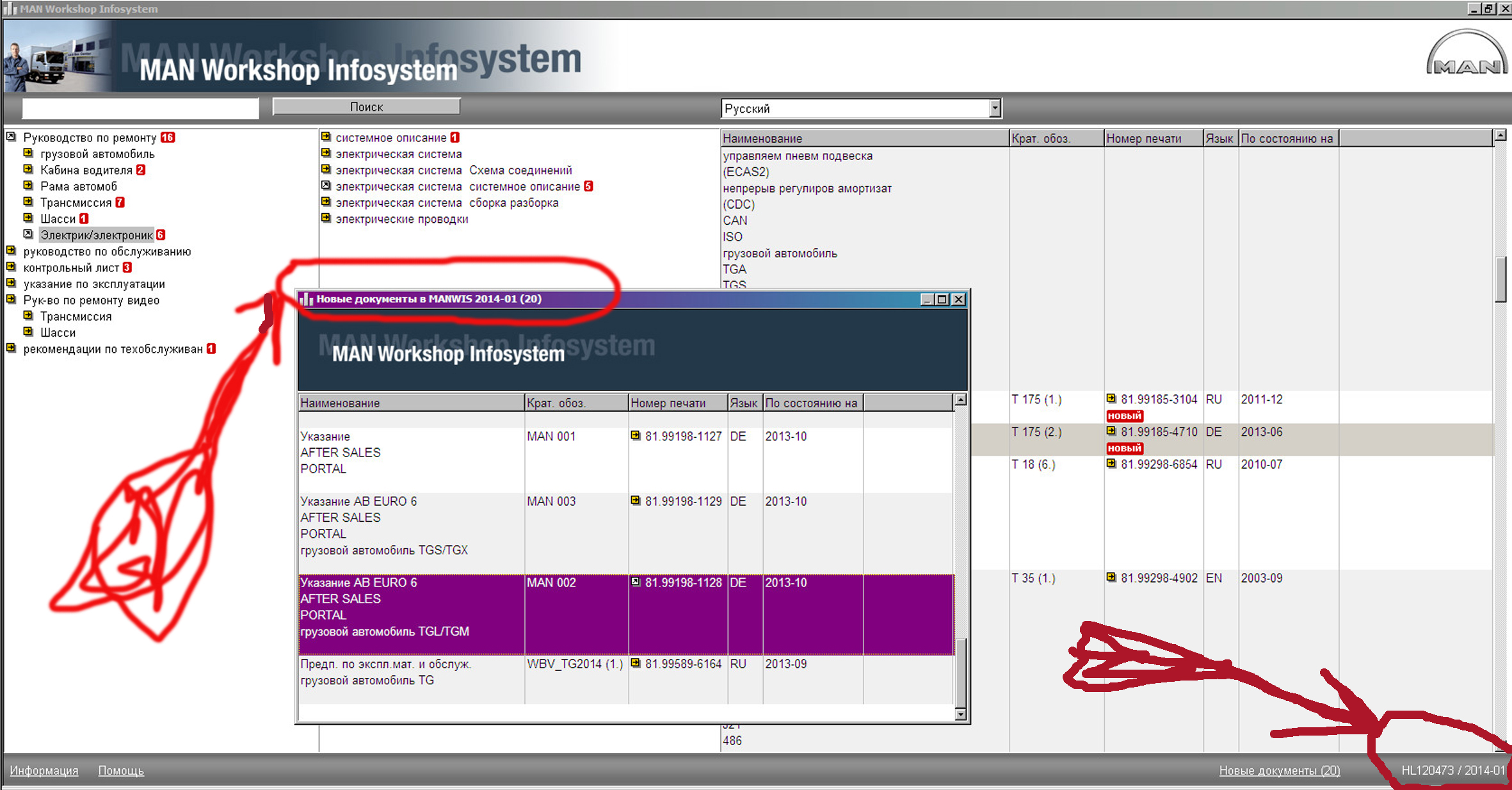
Task: Open document icon beside 81.99589-6164
Action: tap(635, 663)
